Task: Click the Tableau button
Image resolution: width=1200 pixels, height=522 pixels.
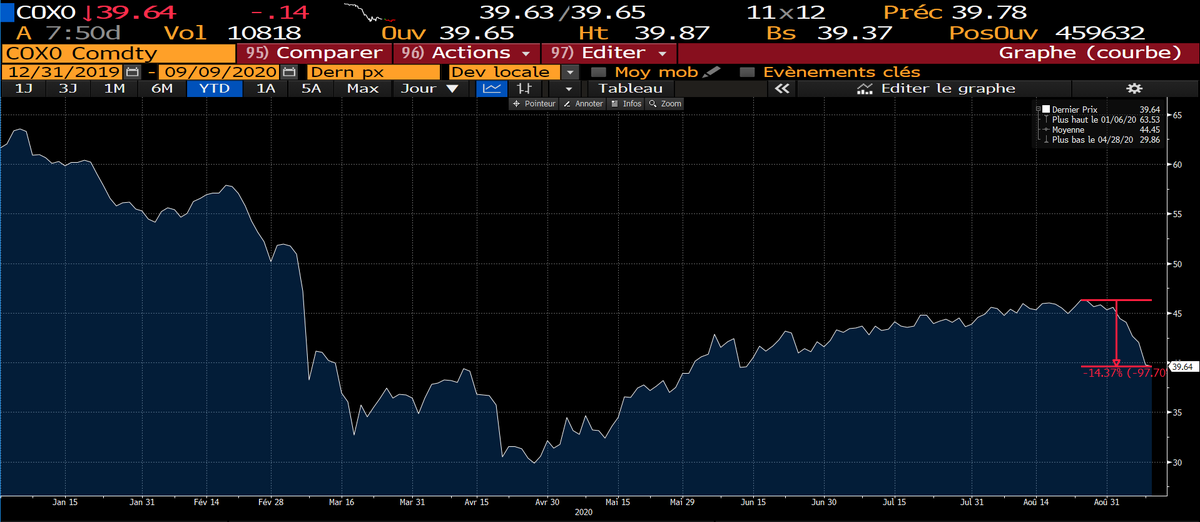Action: 631,89
